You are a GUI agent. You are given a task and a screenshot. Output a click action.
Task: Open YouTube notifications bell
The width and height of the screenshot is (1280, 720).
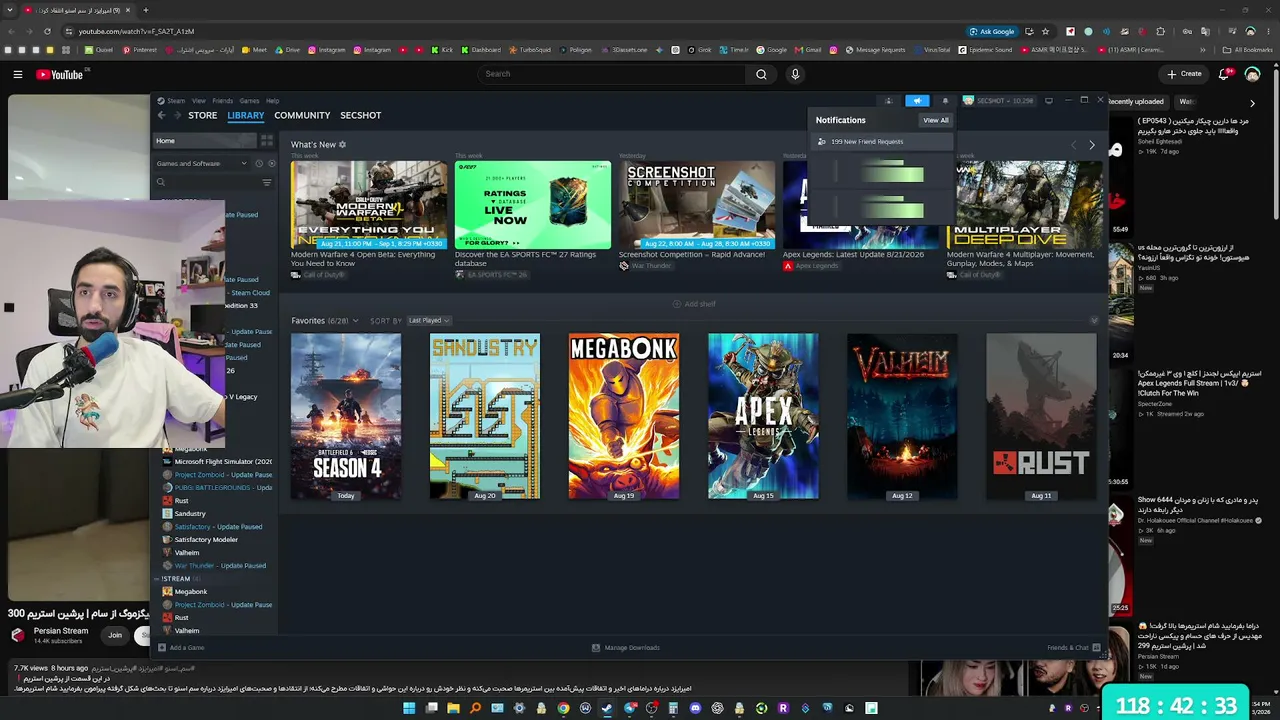1224,74
